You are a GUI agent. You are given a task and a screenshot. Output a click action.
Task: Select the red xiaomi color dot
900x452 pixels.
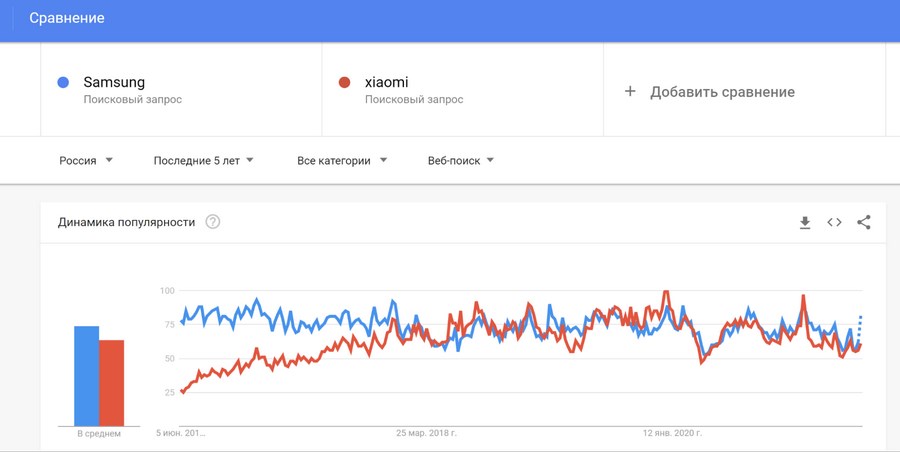pos(344,83)
